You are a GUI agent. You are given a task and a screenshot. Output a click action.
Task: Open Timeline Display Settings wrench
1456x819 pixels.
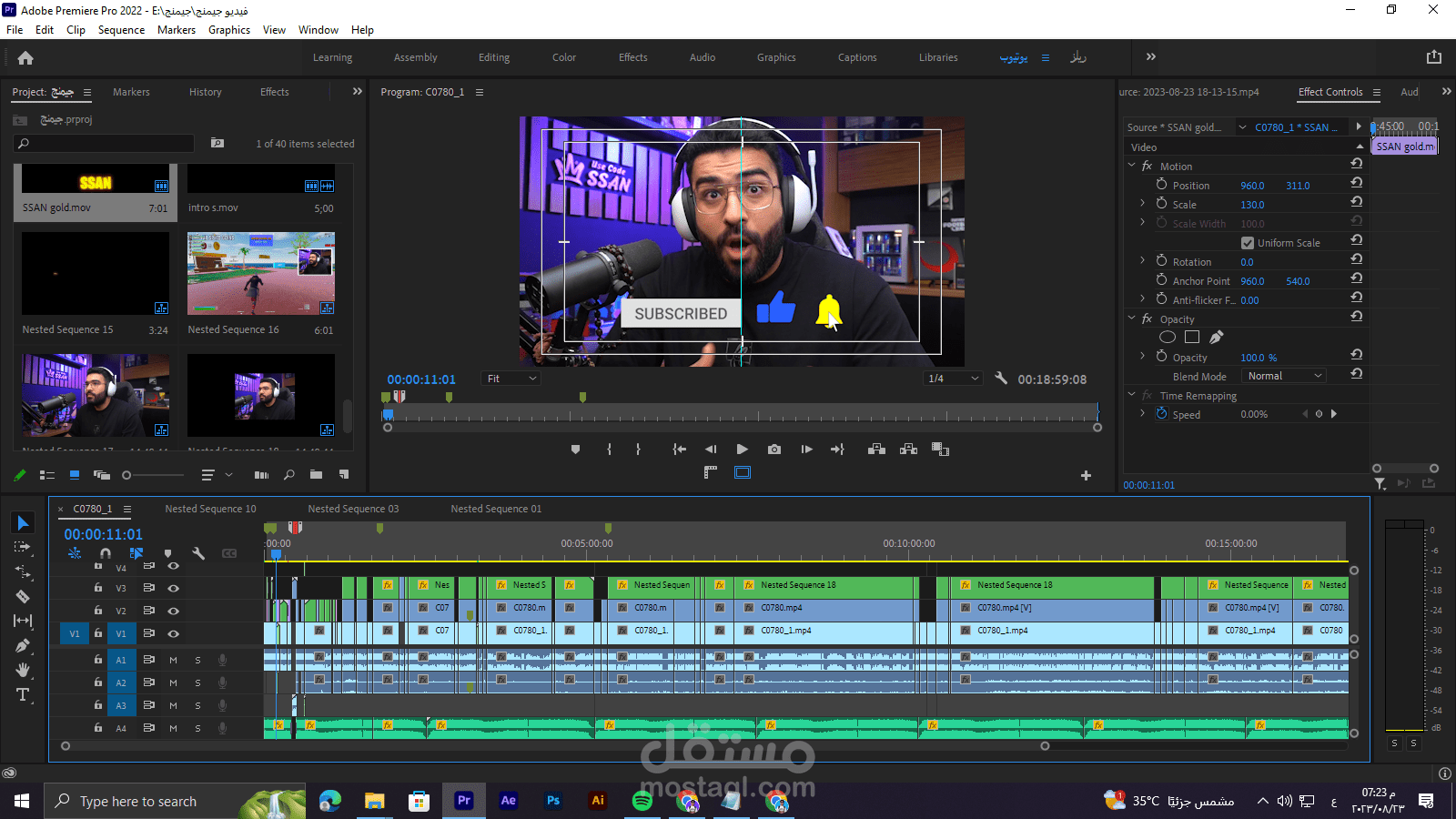tap(198, 553)
